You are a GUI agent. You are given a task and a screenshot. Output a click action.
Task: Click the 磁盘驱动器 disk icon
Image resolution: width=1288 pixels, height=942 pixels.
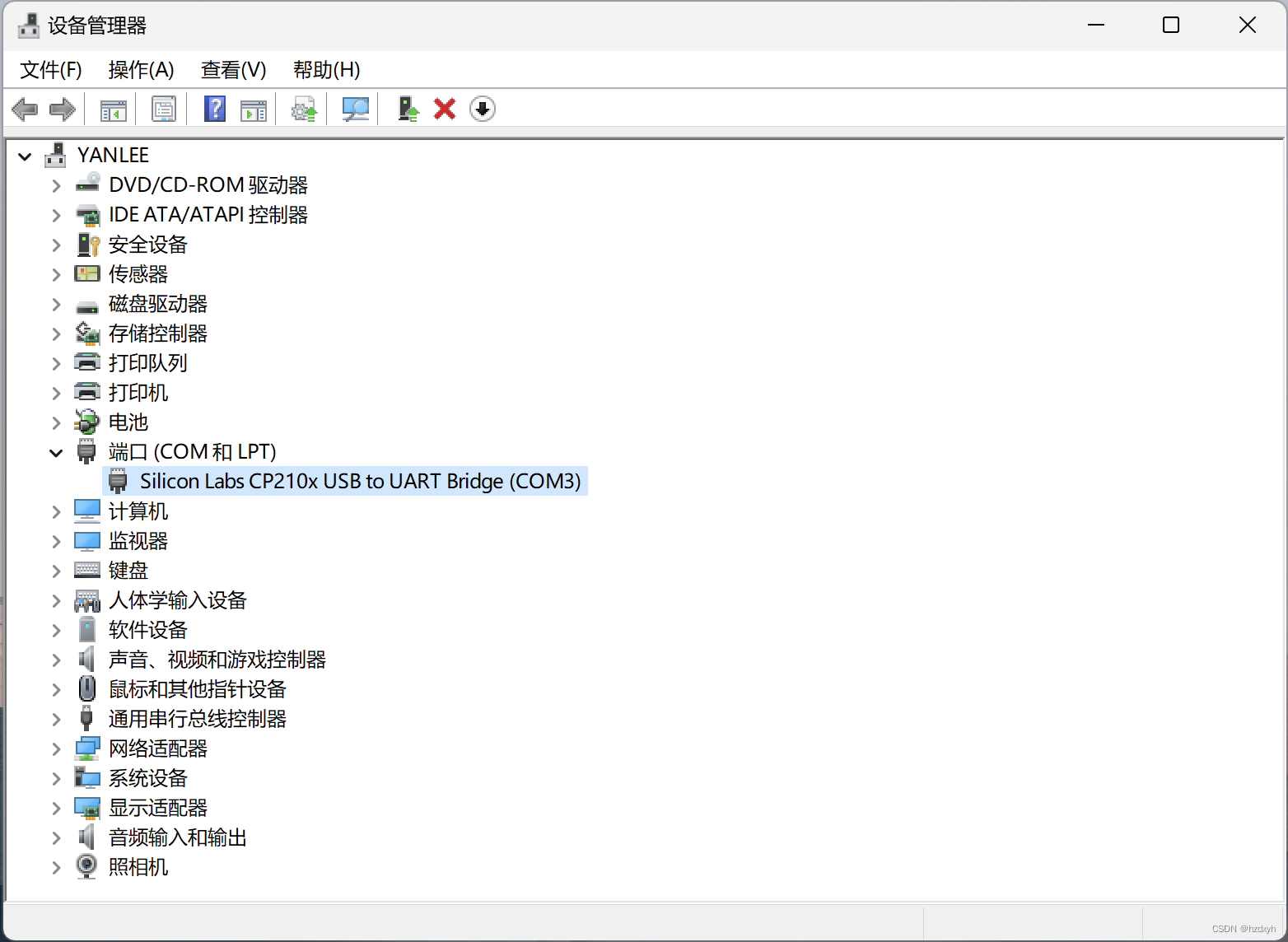coord(87,306)
